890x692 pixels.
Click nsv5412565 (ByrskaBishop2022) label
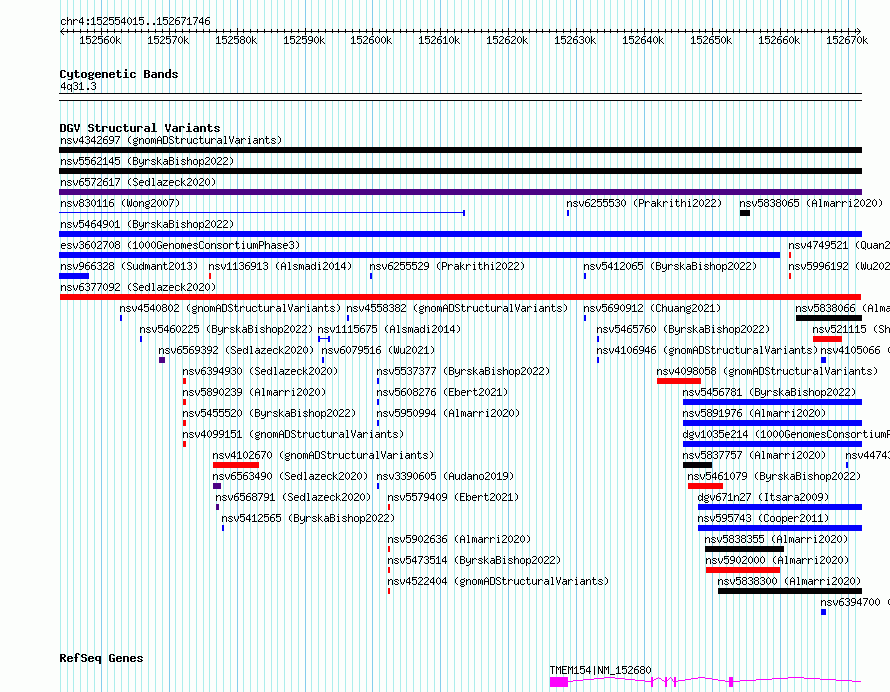point(308,518)
